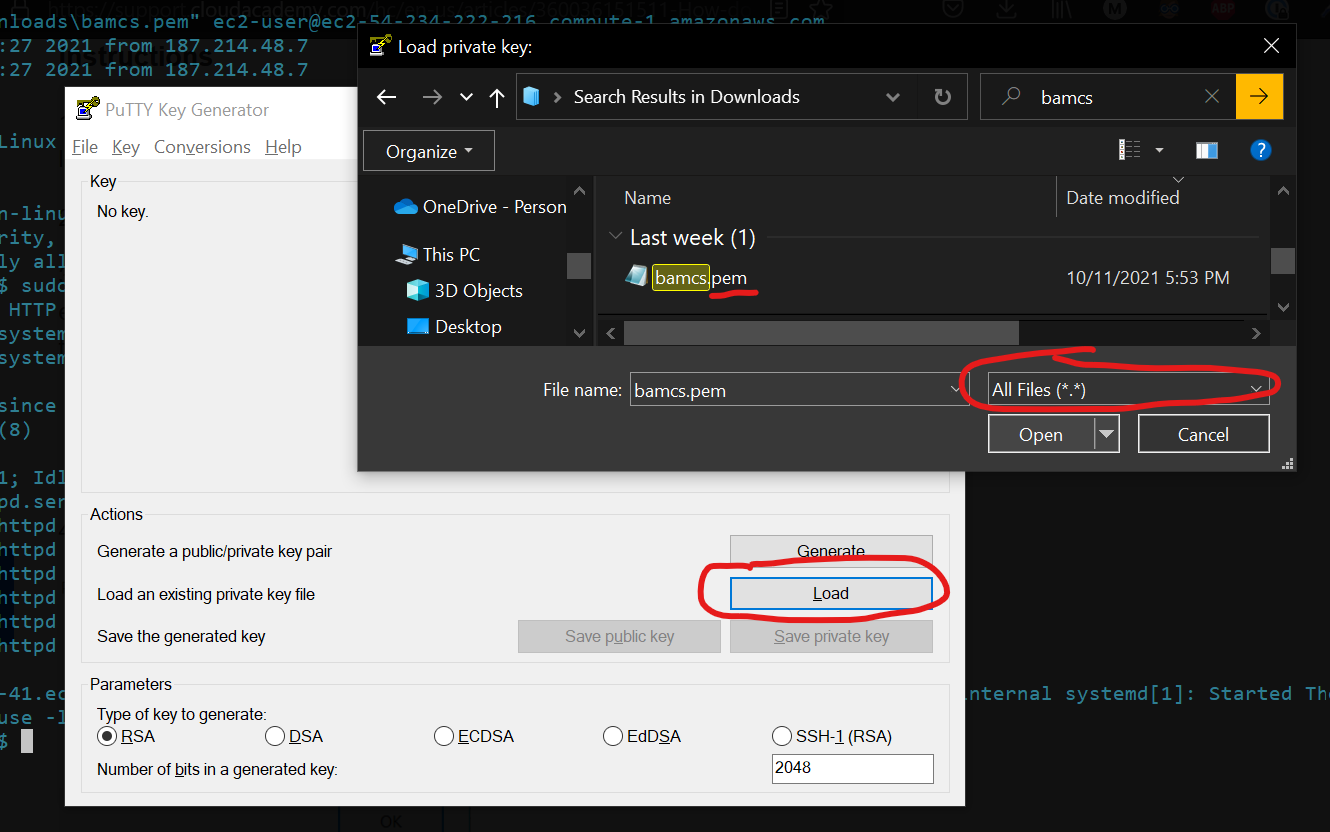Image resolution: width=1330 pixels, height=832 pixels.
Task: Open the Key menu in PuTTYgen
Action: (126, 146)
